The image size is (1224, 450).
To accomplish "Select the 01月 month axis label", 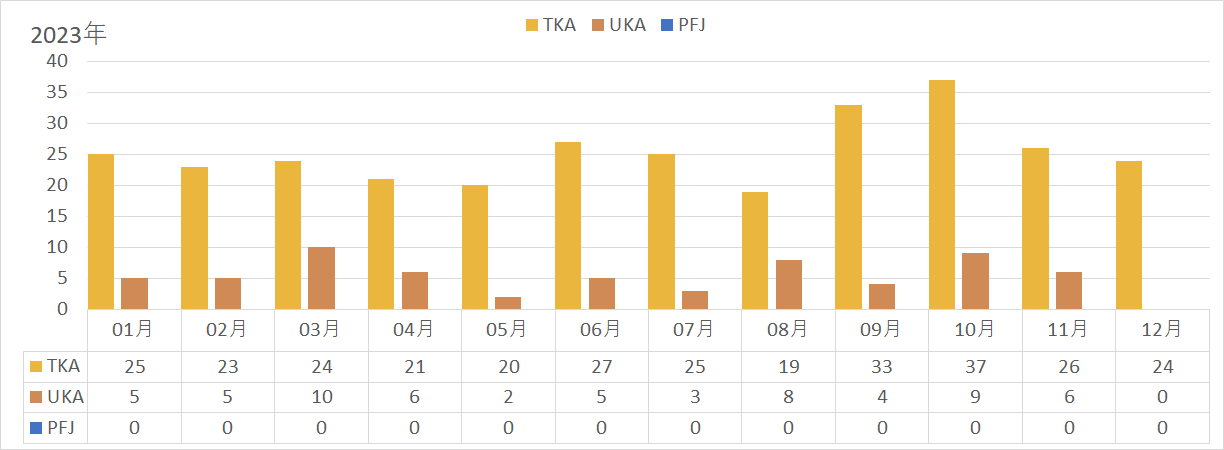I will click(134, 328).
